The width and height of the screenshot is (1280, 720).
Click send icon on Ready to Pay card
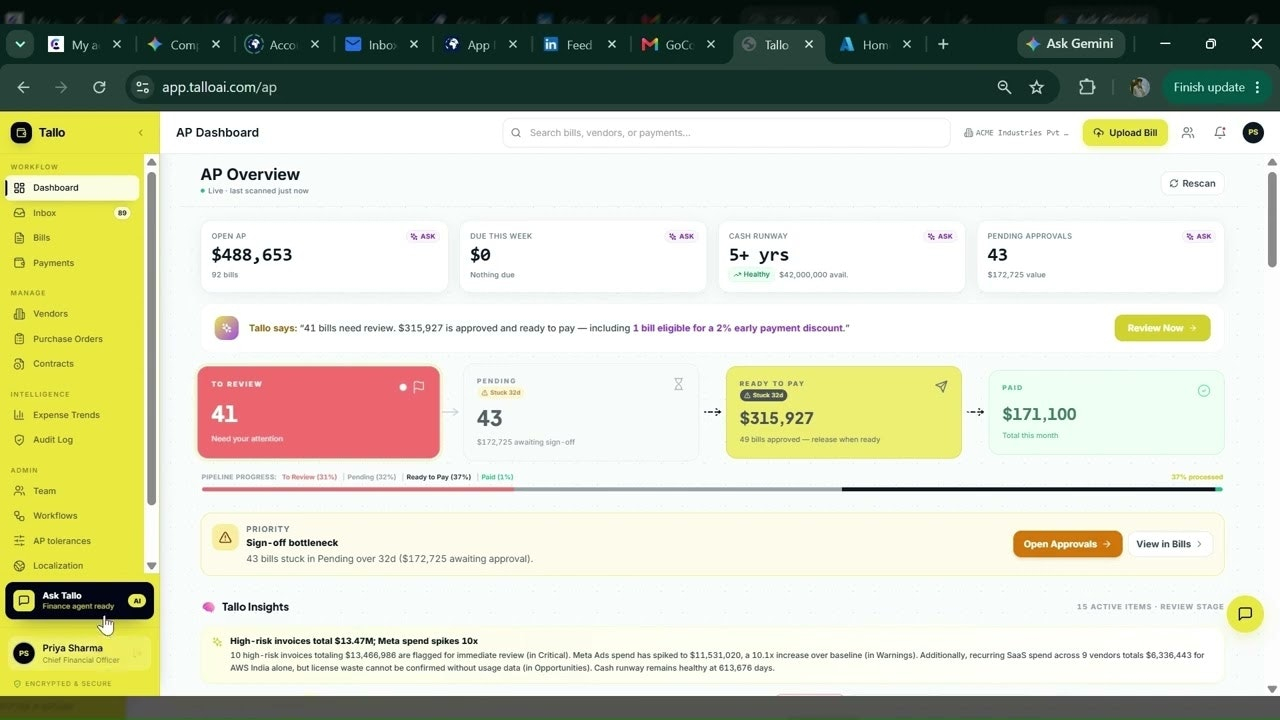coord(941,386)
